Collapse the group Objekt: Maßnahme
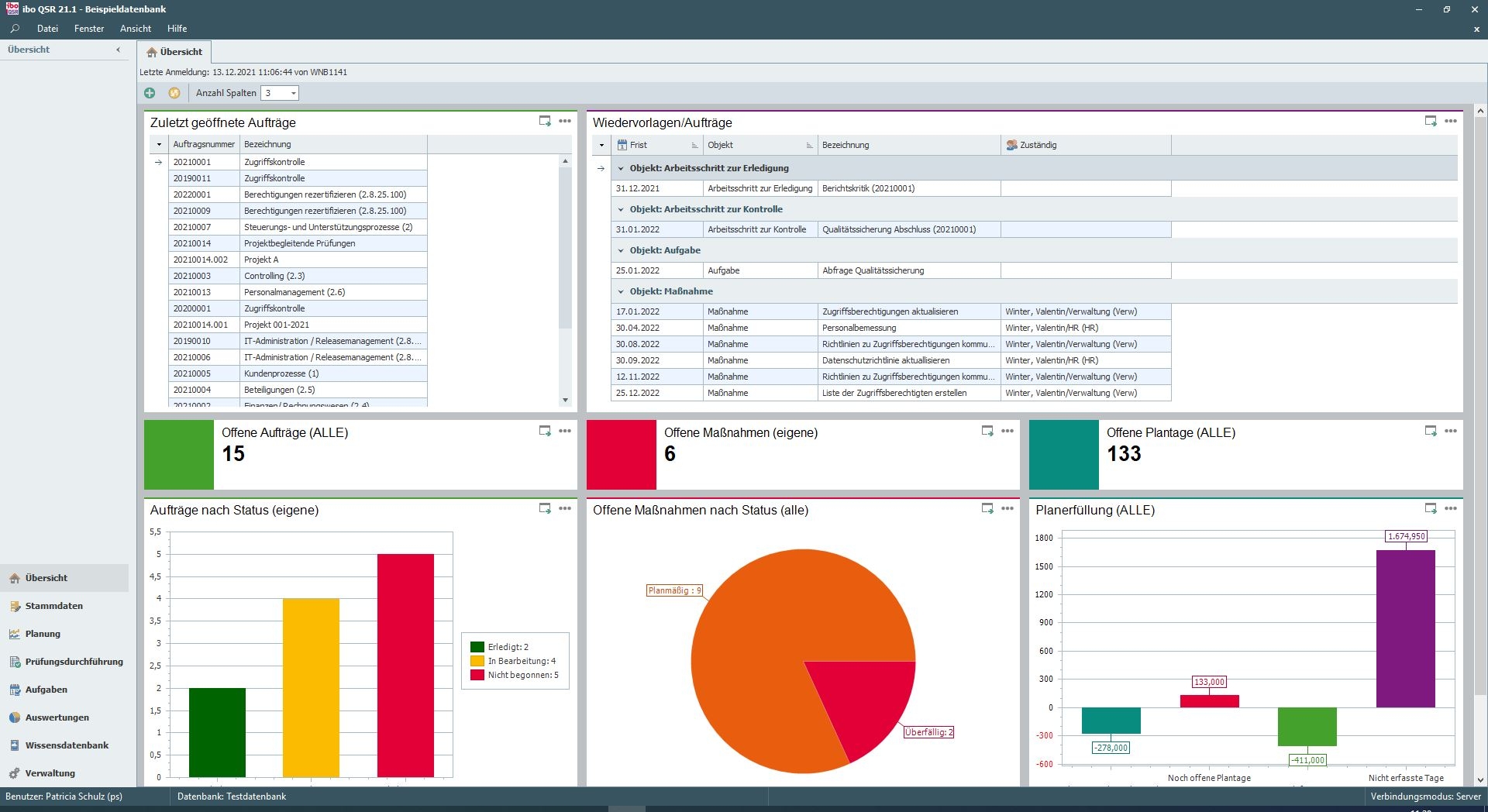 [621, 292]
